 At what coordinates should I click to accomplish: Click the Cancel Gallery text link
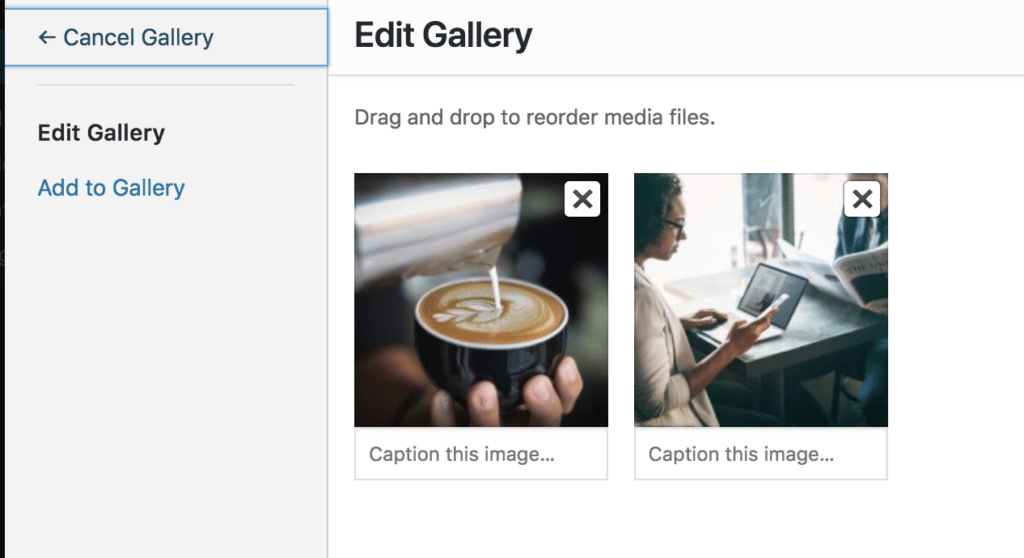point(138,38)
